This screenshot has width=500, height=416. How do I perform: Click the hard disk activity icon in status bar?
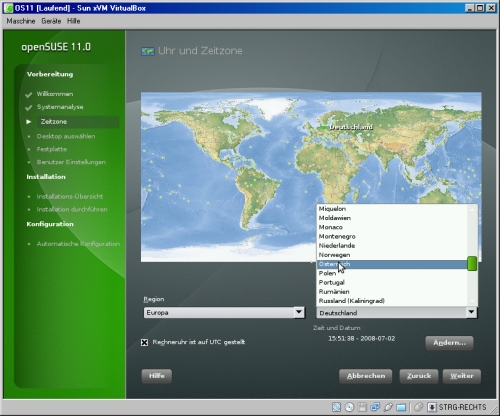[x=337, y=407]
